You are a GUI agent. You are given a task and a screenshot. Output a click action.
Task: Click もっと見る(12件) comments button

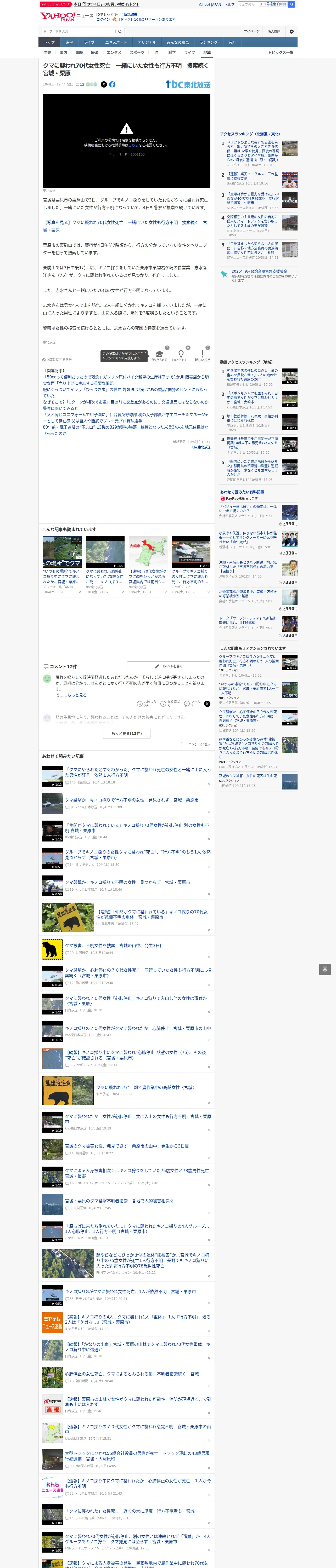127,734
